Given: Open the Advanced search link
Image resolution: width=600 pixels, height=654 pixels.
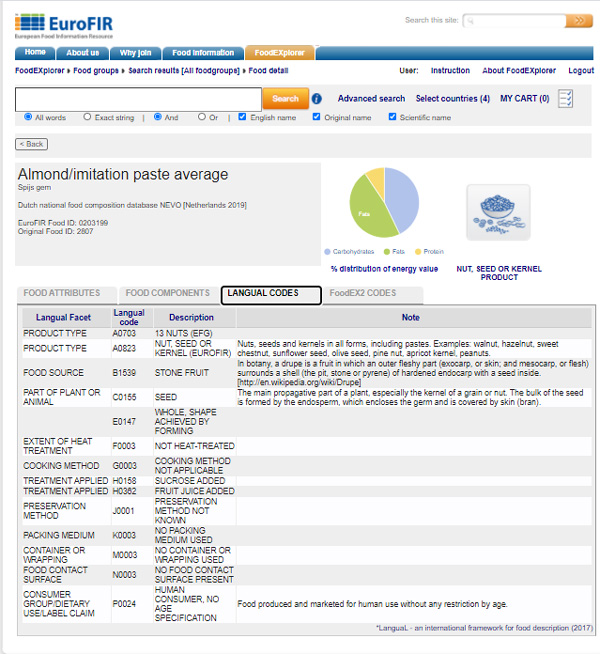Looking at the screenshot, I should tap(371, 99).
